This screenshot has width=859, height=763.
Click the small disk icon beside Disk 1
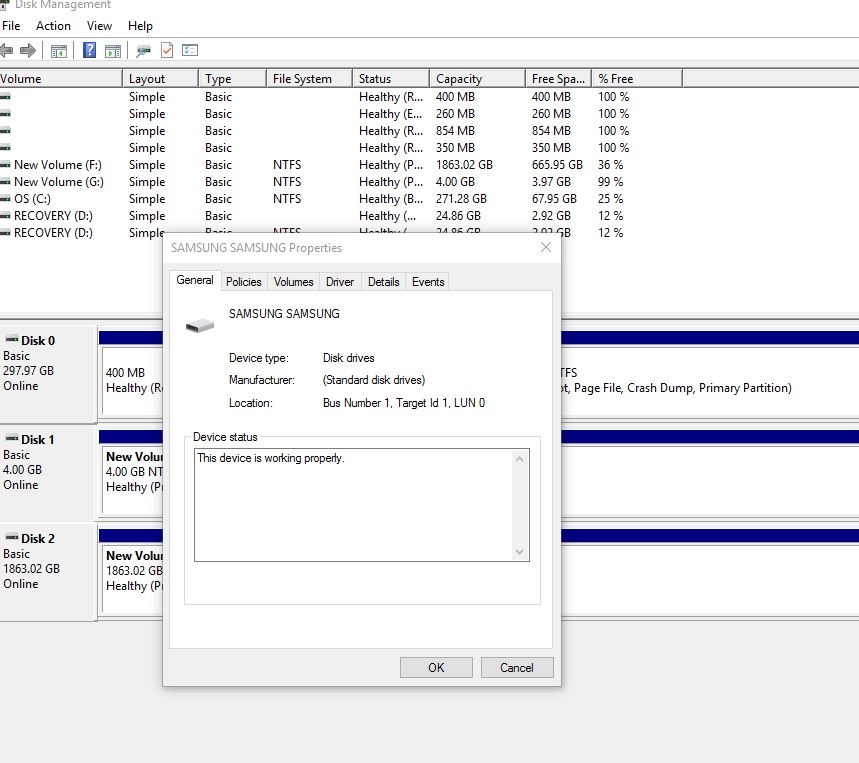pos(12,439)
